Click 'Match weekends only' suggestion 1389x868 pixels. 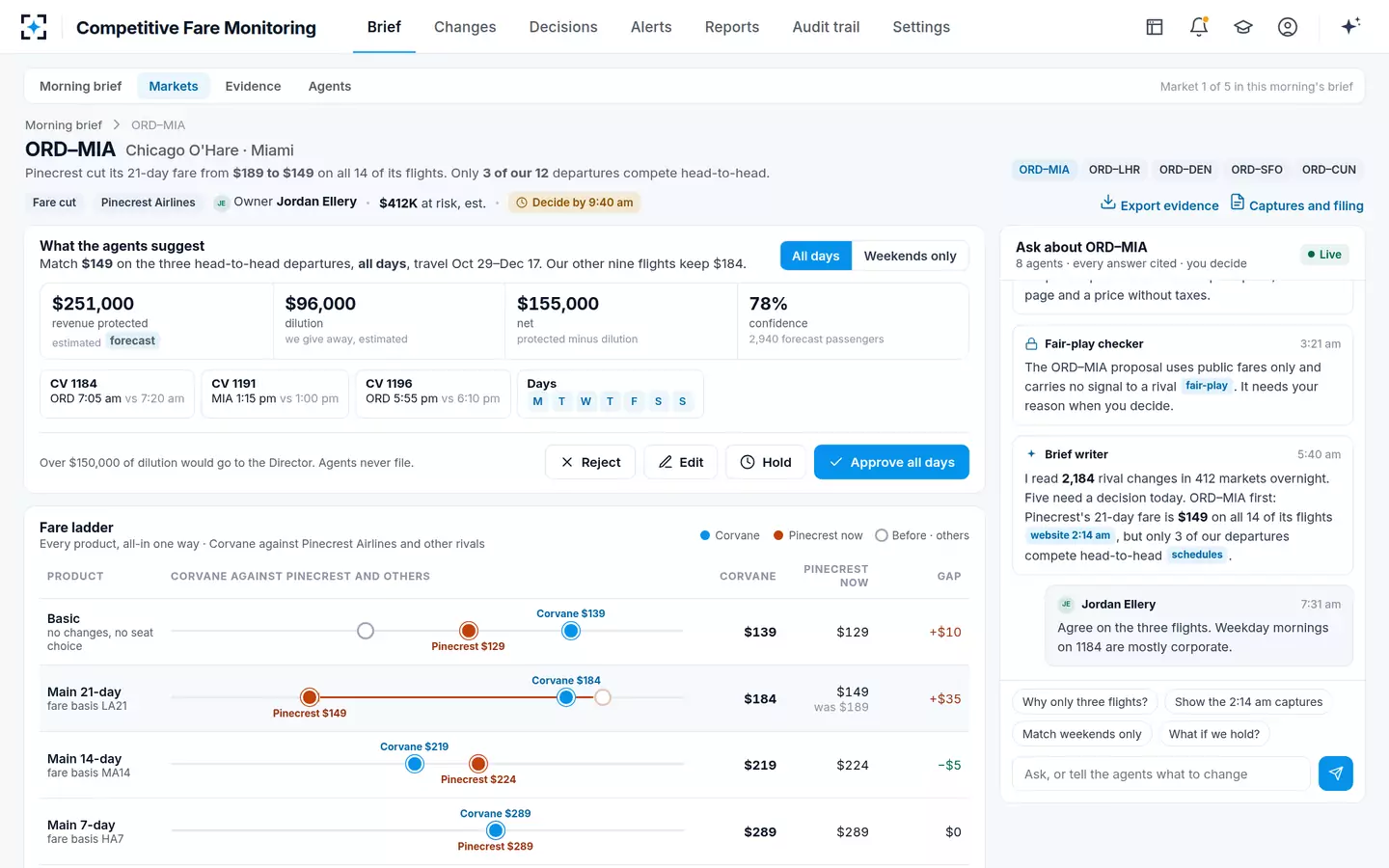(x=1081, y=734)
